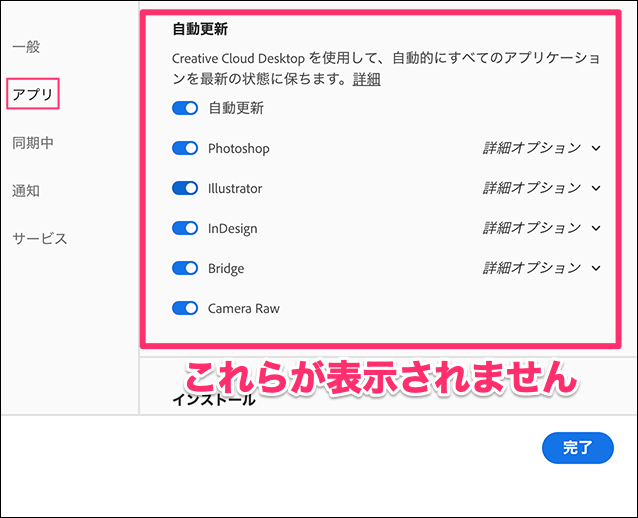Open the 一般 settings tab

tap(26, 47)
